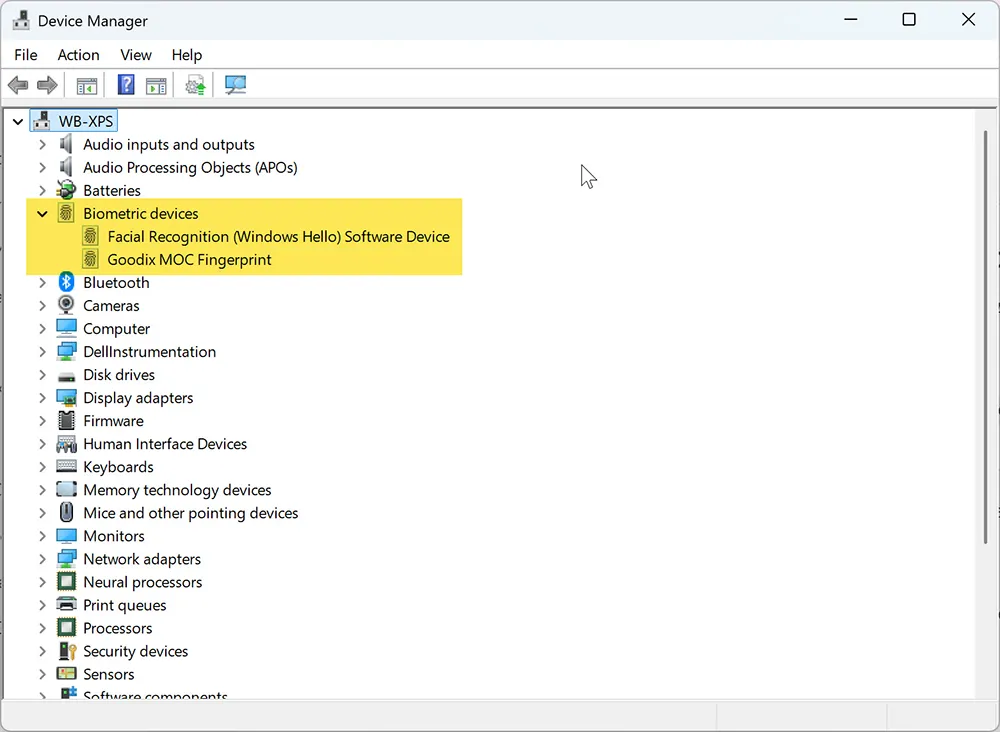Click the Back navigation arrow in toolbar
Screen dimensions: 1000x732
point(17,85)
